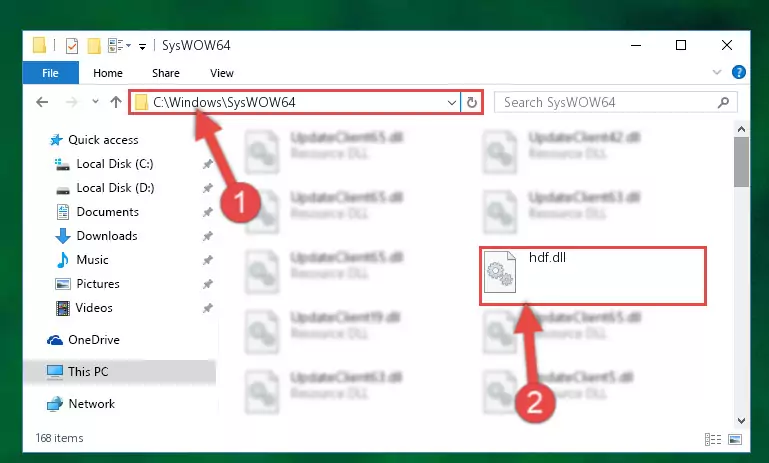Unpin Music via its pin icon
The height and width of the screenshot is (463, 769).
(x=208, y=260)
